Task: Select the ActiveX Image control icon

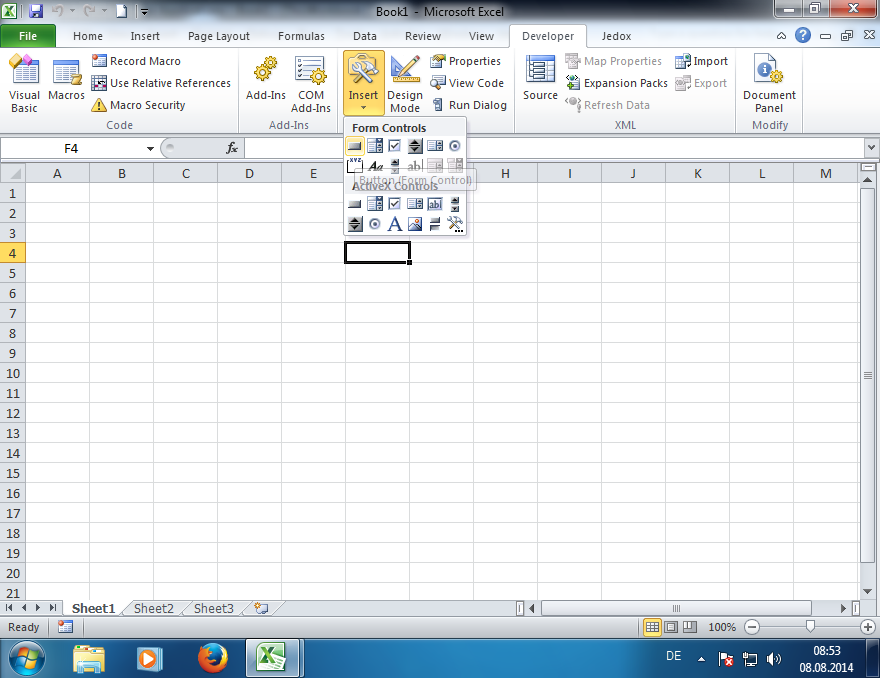Action: (x=415, y=224)
